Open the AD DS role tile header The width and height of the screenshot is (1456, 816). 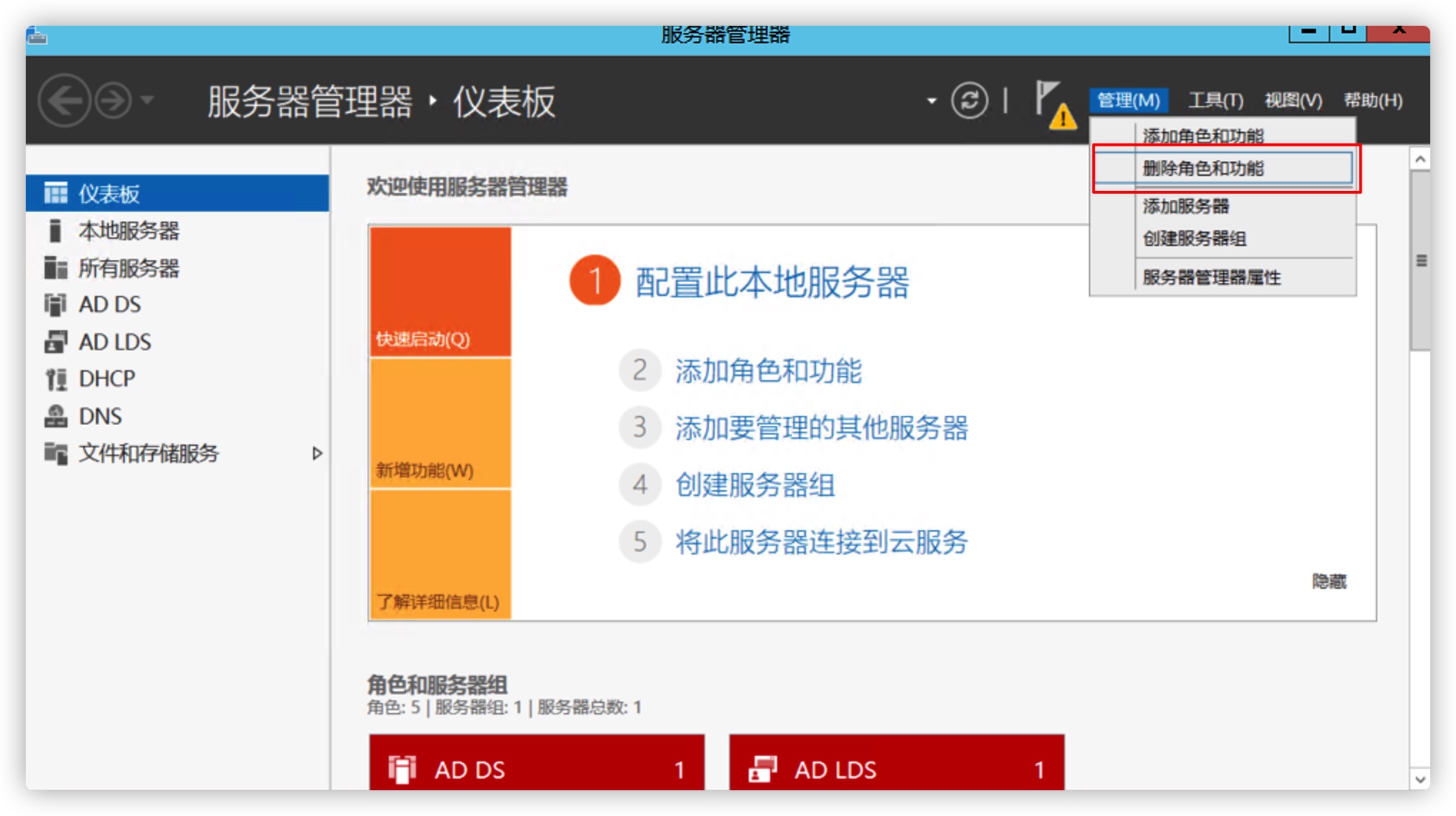point(537,762)
